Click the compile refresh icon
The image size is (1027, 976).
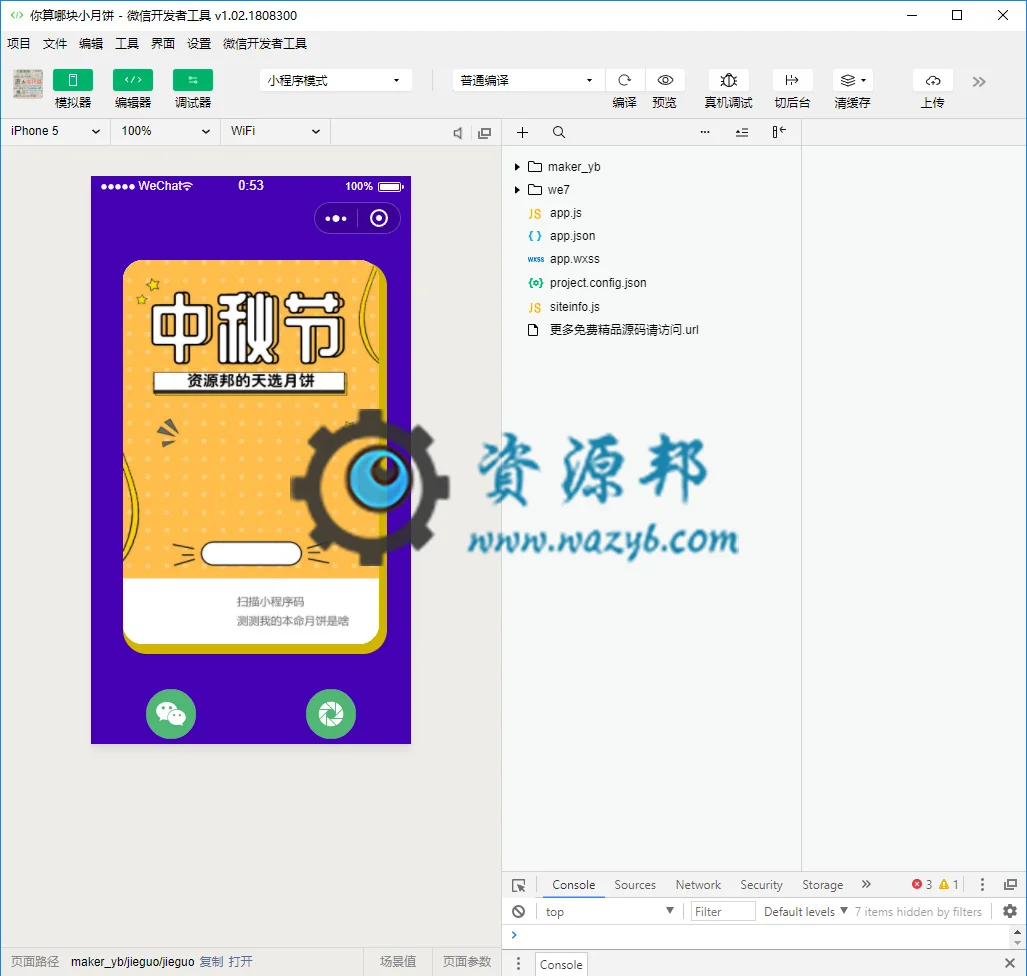pyautogui.click(x=625, y=80)
